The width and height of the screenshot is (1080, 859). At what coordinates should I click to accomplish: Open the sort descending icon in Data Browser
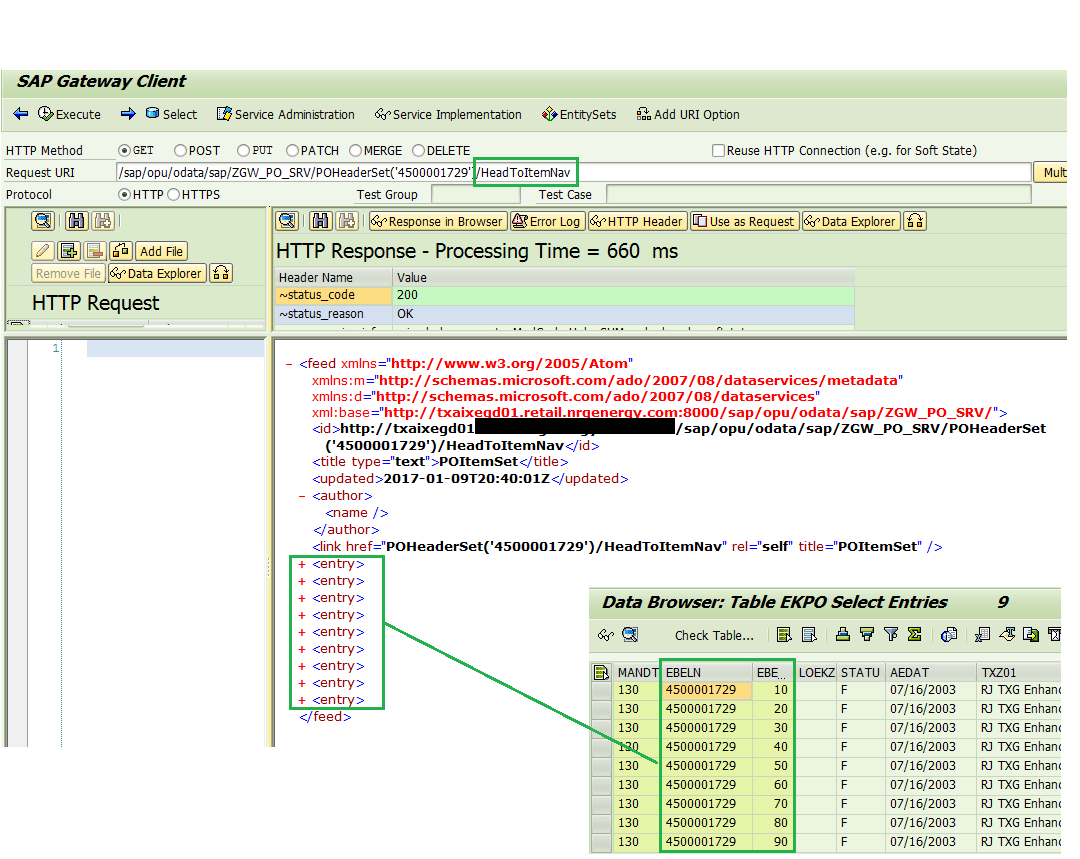point(869,634)
